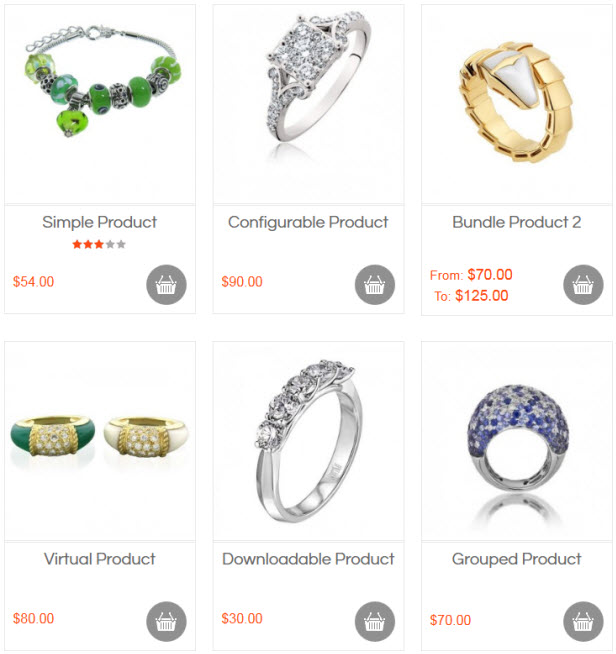Image resolution: width=616 pixels, height=654 pixels.
Task: Open the Simple Product title link
Action: pos(99,222)
